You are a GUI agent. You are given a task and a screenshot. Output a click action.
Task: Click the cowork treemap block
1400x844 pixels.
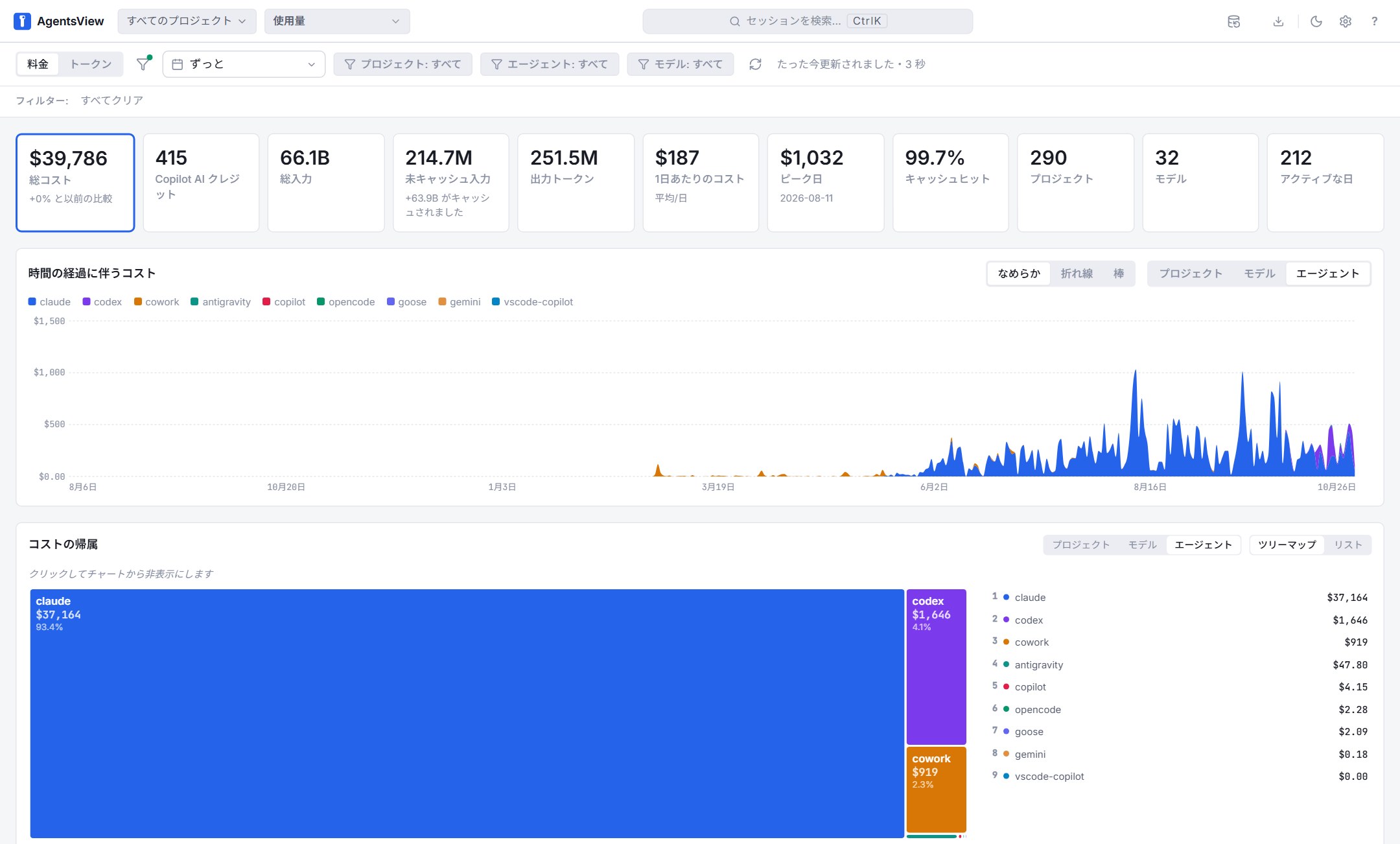(x=936, y=789)
